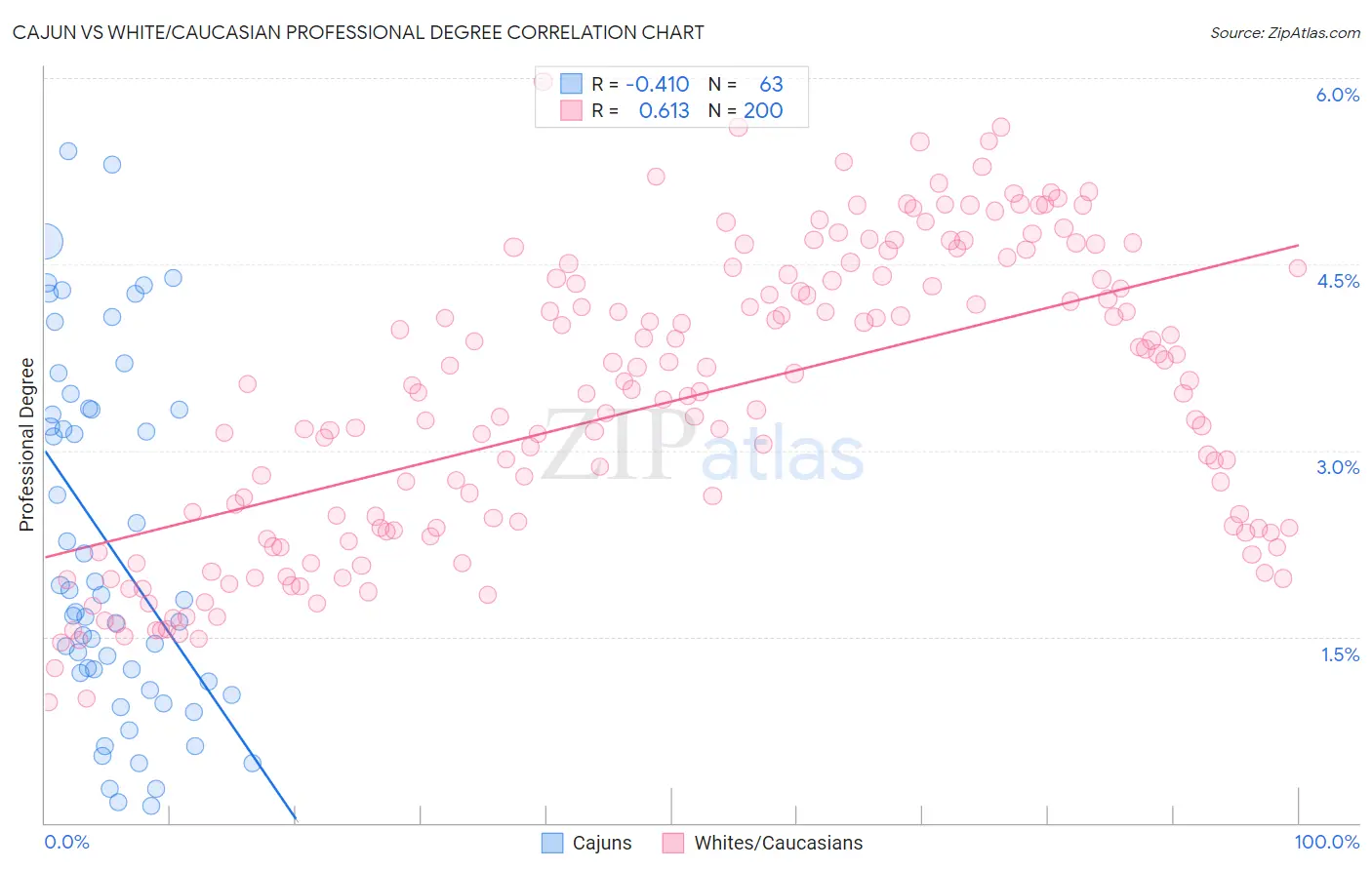Click the blue Cajuns legend swatch at bottom
Screen dimensions: 1372x870
tap(552, 843)
